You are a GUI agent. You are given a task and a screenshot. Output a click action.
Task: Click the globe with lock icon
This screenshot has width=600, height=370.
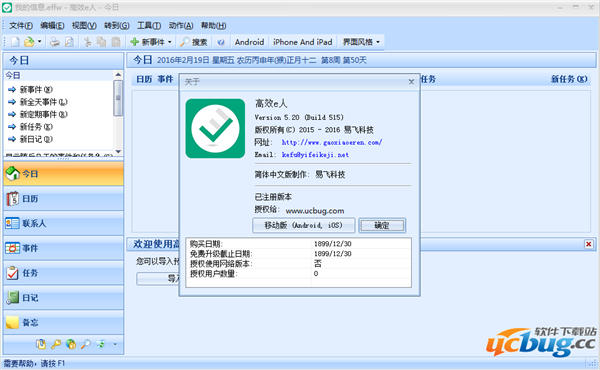pyautogui.click(x=71, y=344)
